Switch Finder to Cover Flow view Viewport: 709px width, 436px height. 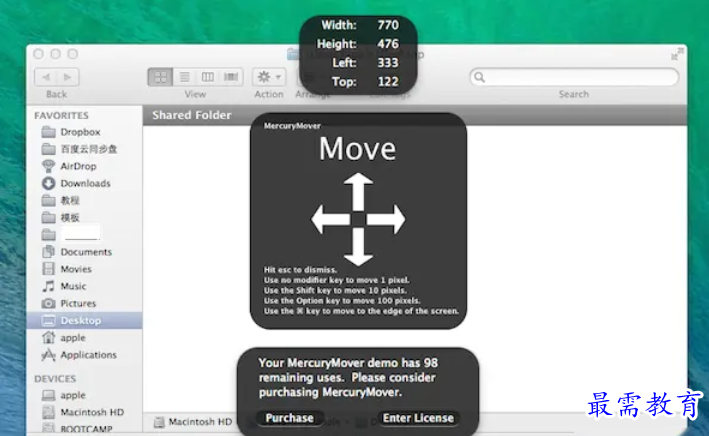(231, 77)
